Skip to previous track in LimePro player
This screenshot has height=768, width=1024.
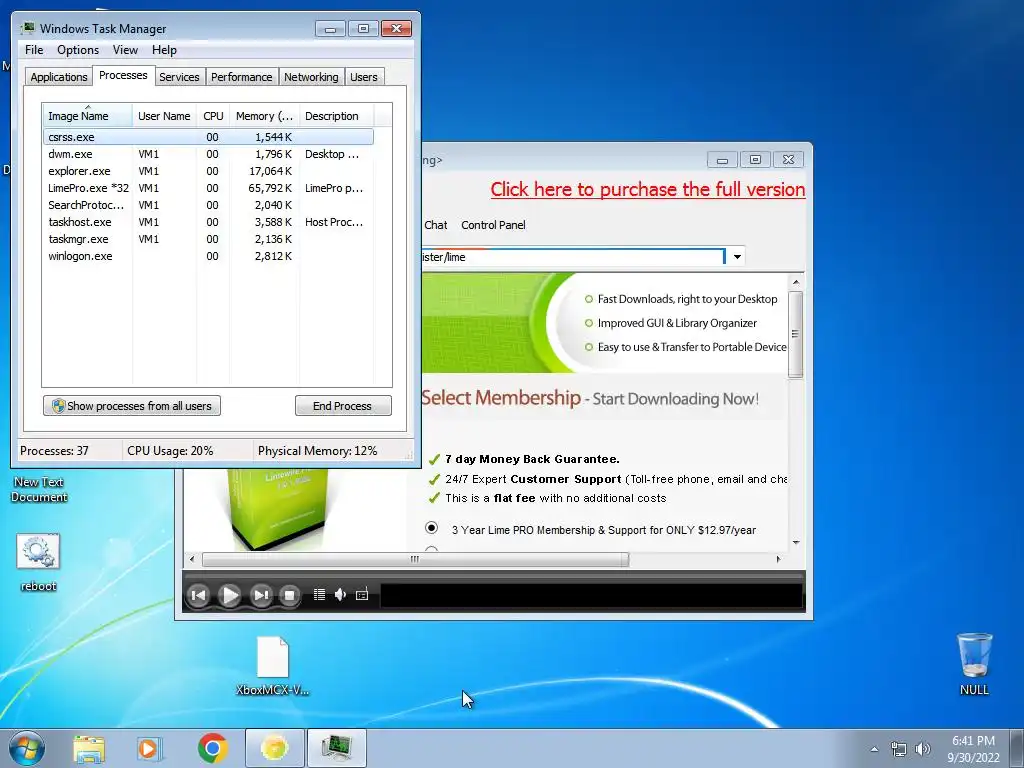point(199,595)
